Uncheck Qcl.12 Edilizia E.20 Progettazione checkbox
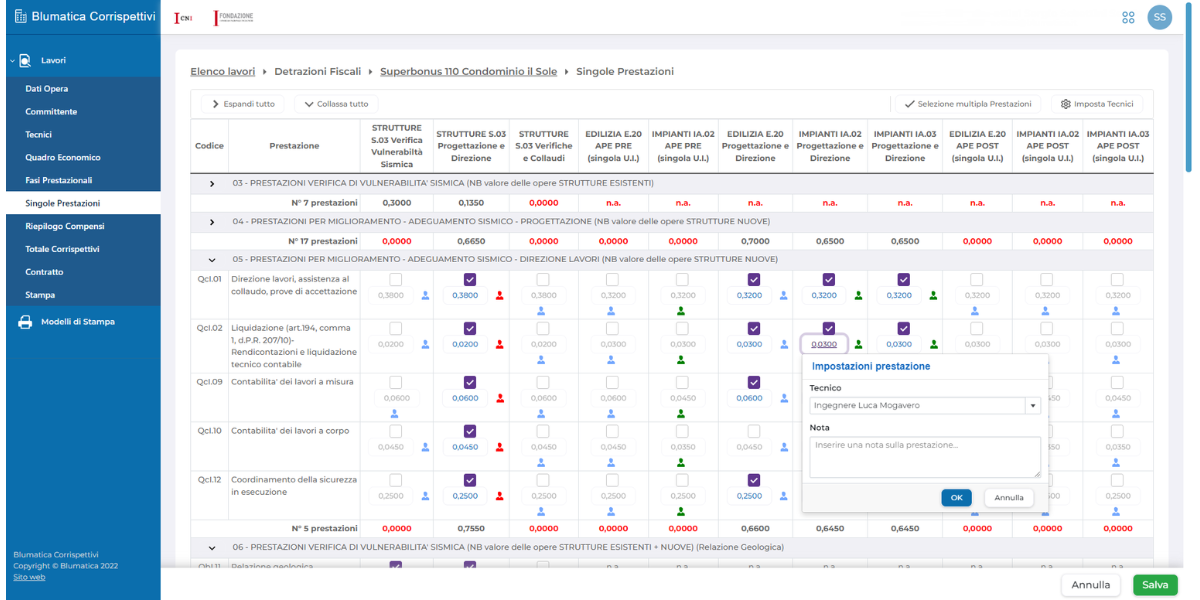This screenshot has height=600, width=1200. tap(754, 480)
